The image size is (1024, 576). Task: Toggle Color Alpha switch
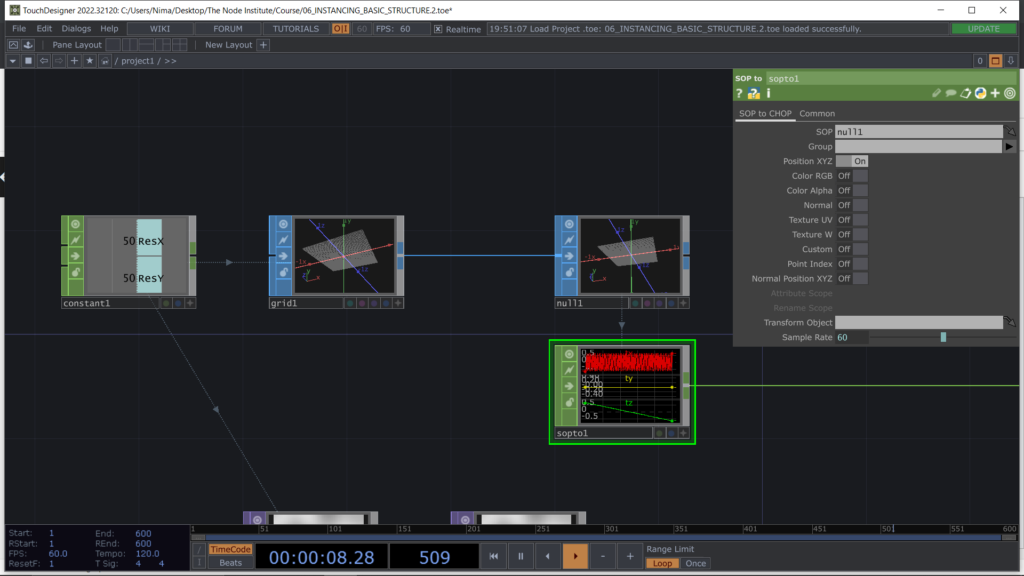pos(852,190)
